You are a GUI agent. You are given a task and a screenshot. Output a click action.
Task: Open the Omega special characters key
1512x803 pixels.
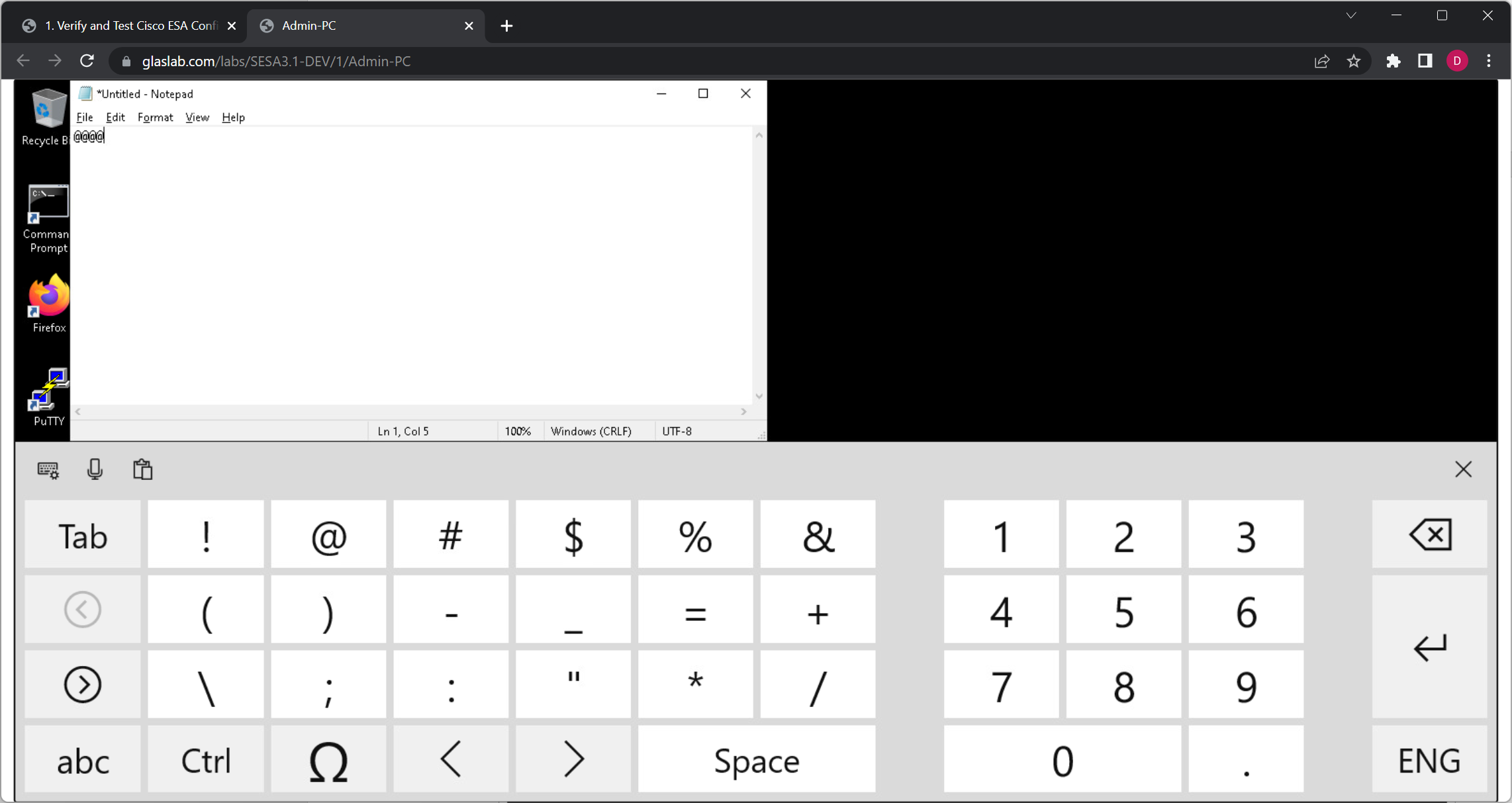click(328, 760)
